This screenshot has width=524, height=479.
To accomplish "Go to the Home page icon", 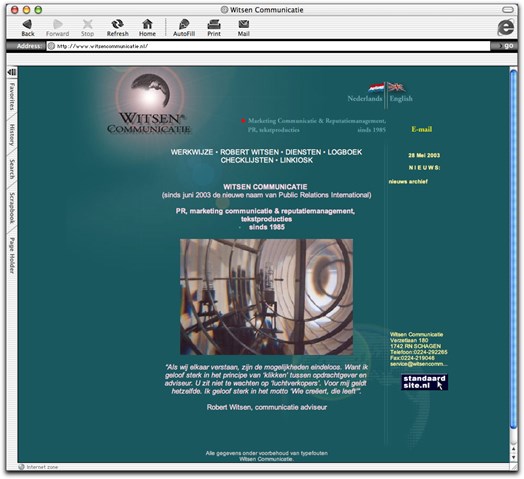I will click(147, 24).
